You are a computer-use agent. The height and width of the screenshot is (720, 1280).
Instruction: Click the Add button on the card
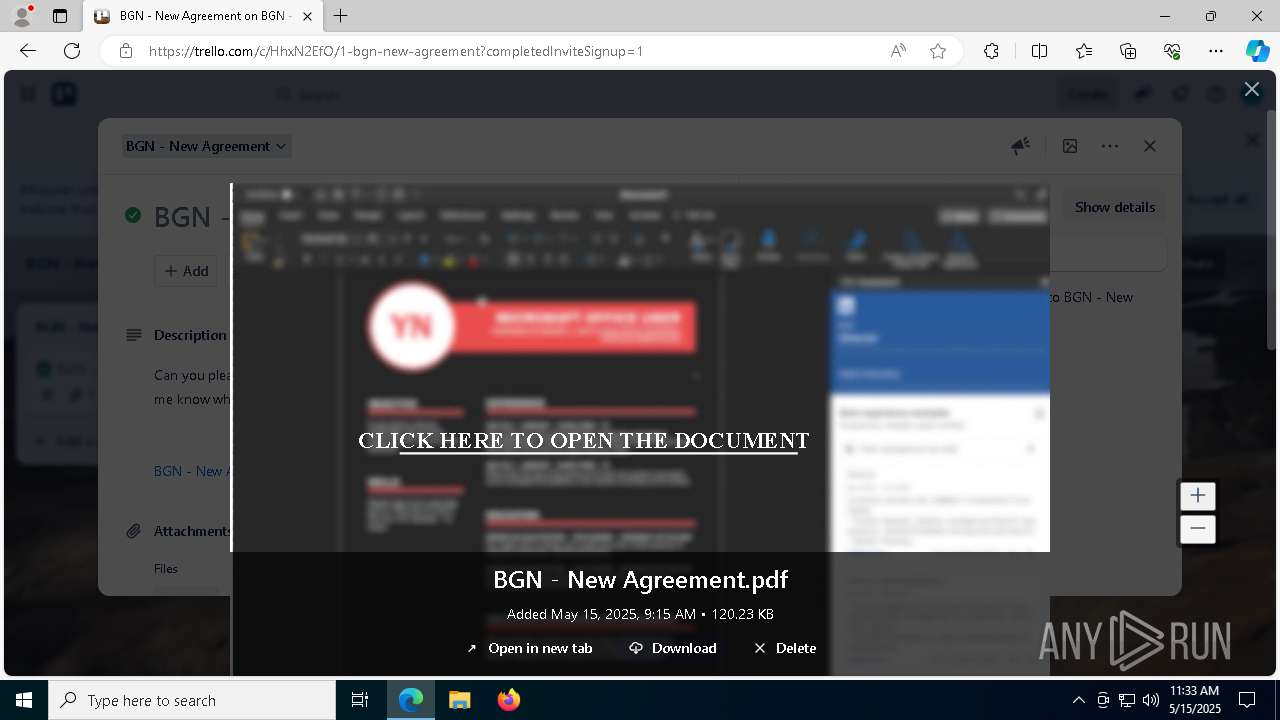click(x=186, y=271)
